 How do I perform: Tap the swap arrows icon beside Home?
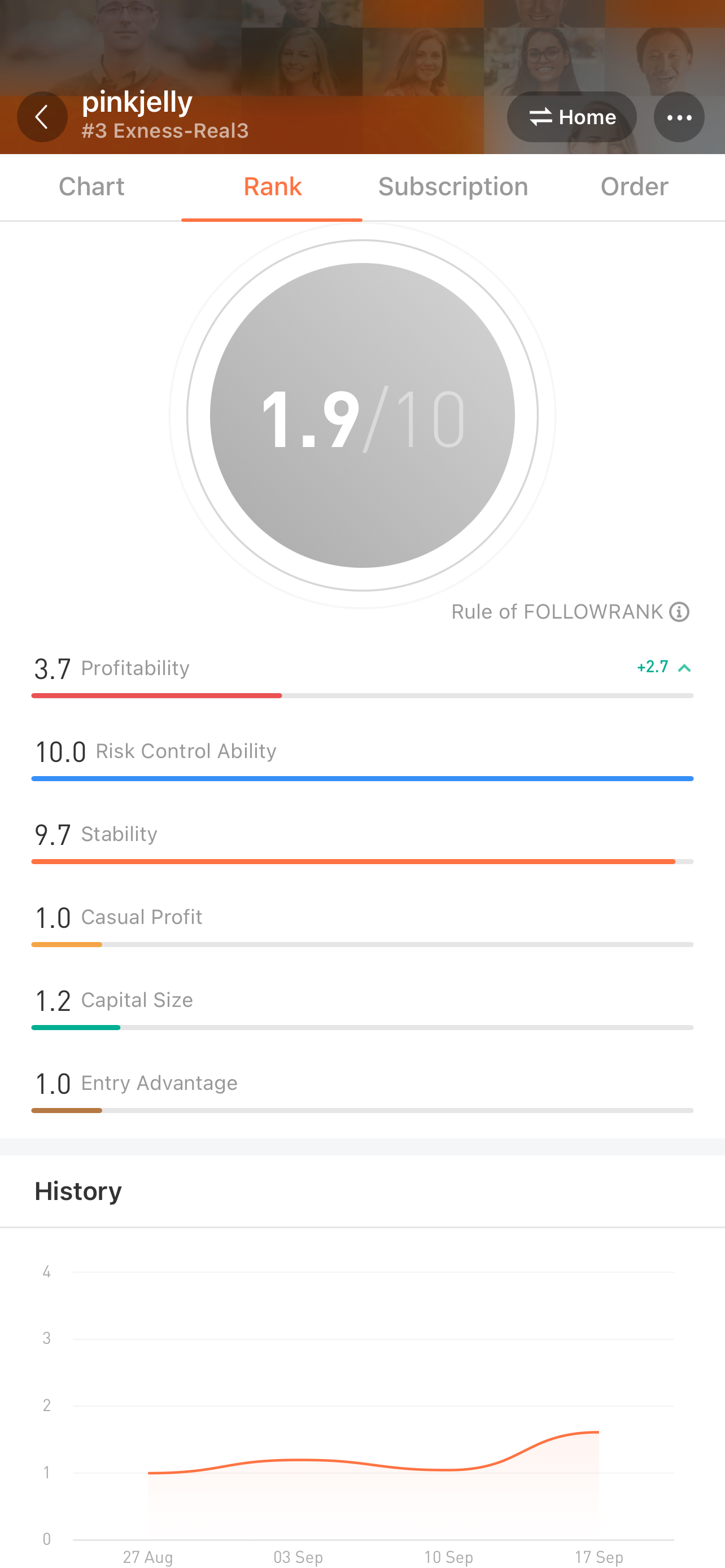tap(540, 117)
